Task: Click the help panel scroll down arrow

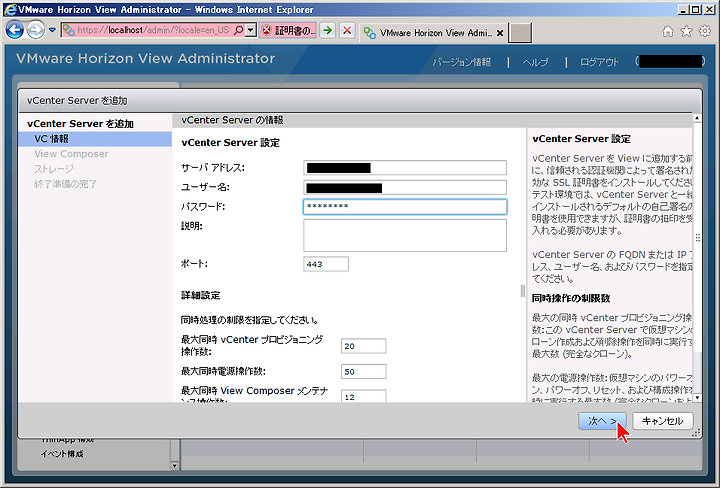Action: pyautogui.click(x=697, y=398)
